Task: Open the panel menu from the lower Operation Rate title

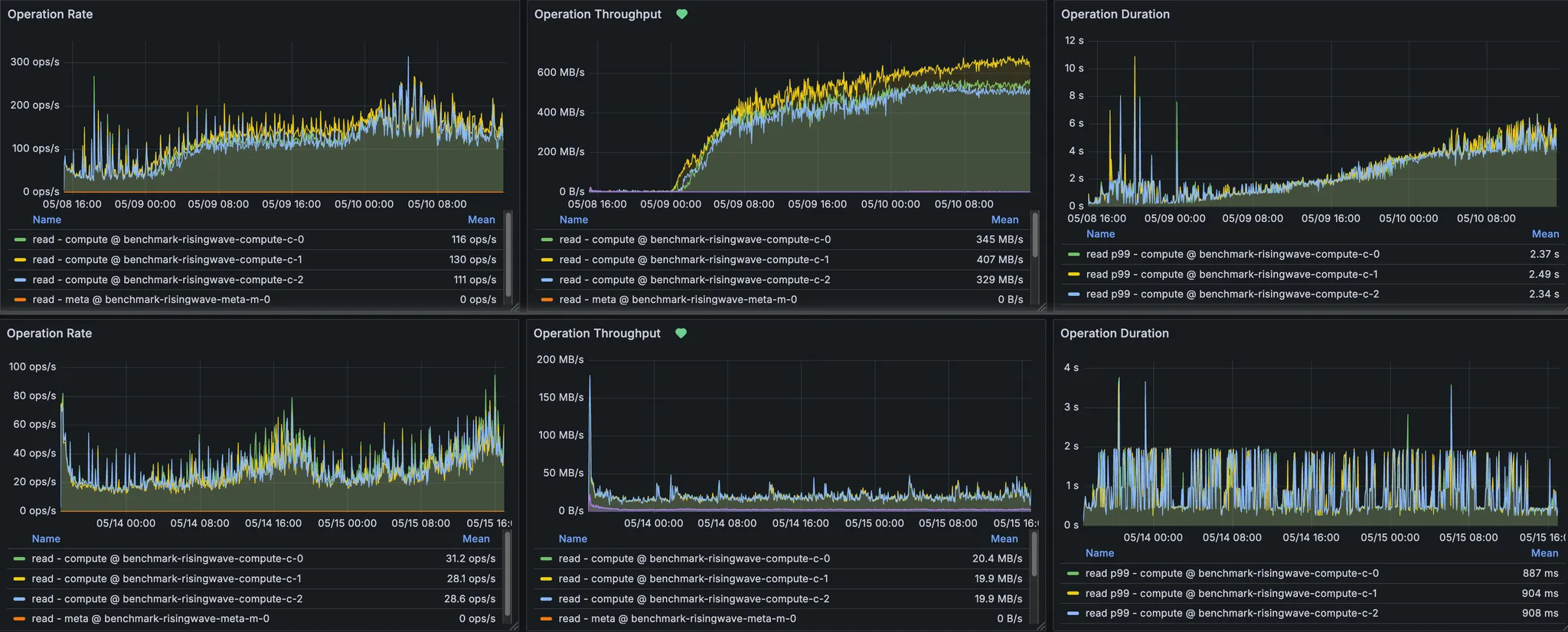Action: click(50, 334)
